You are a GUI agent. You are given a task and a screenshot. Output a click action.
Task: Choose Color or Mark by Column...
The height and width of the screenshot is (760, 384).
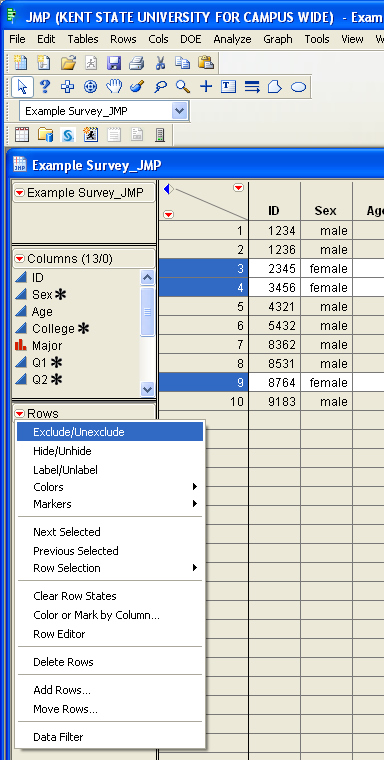pyautogui.click(x=110, y=615)
